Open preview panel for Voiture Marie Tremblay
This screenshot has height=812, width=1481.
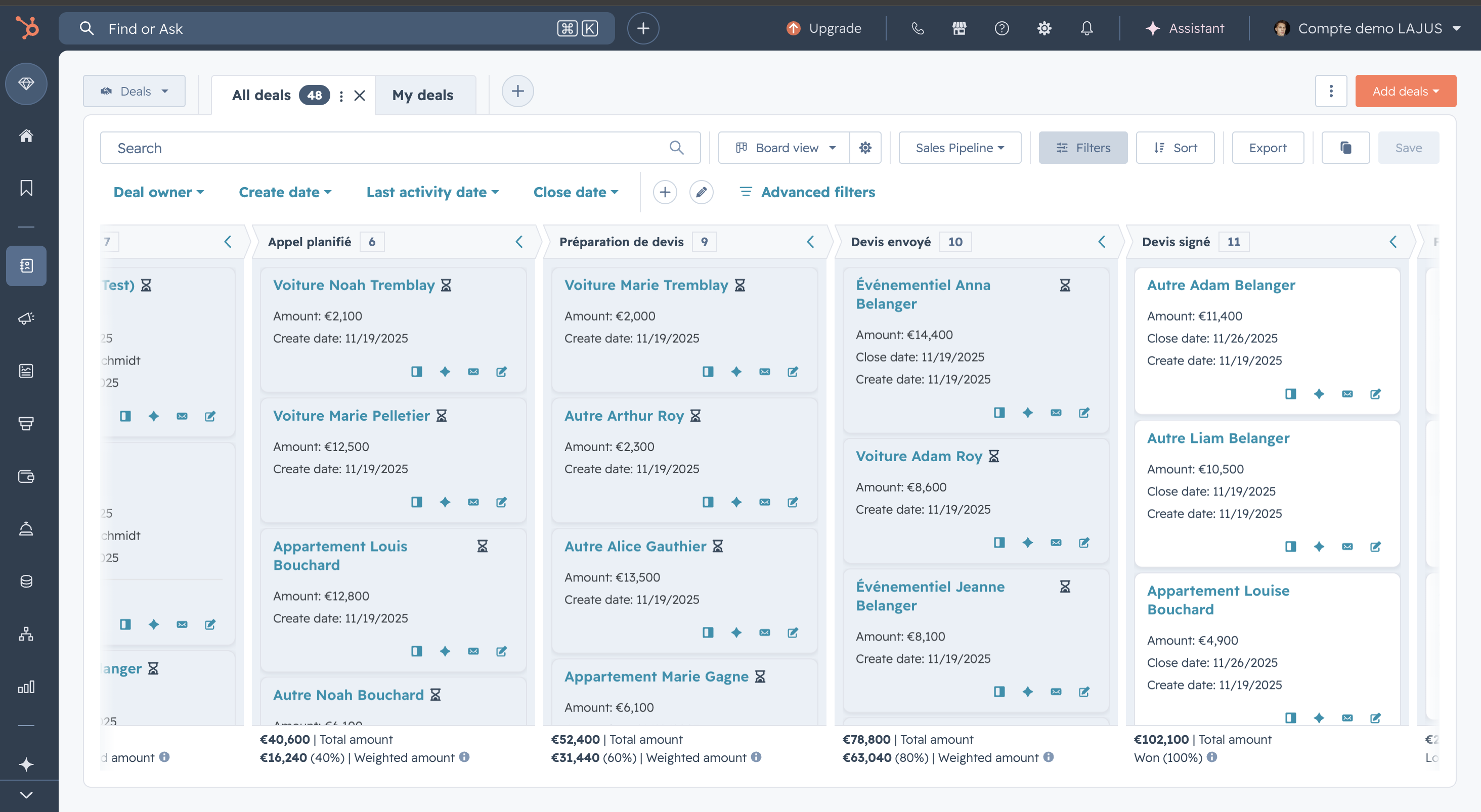pos(708,372)
